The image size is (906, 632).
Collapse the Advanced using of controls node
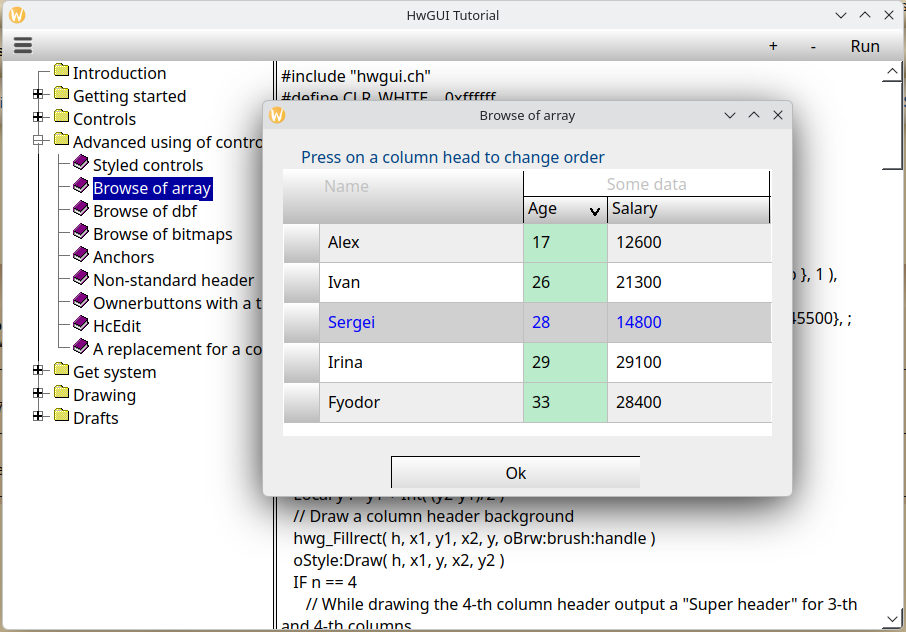coord(39,141)
